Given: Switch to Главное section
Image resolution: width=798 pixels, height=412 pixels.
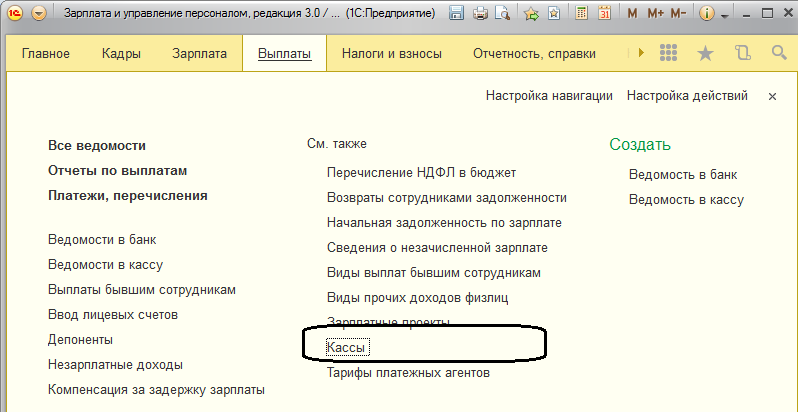Looking at the screenshot, I should (46, 53).
